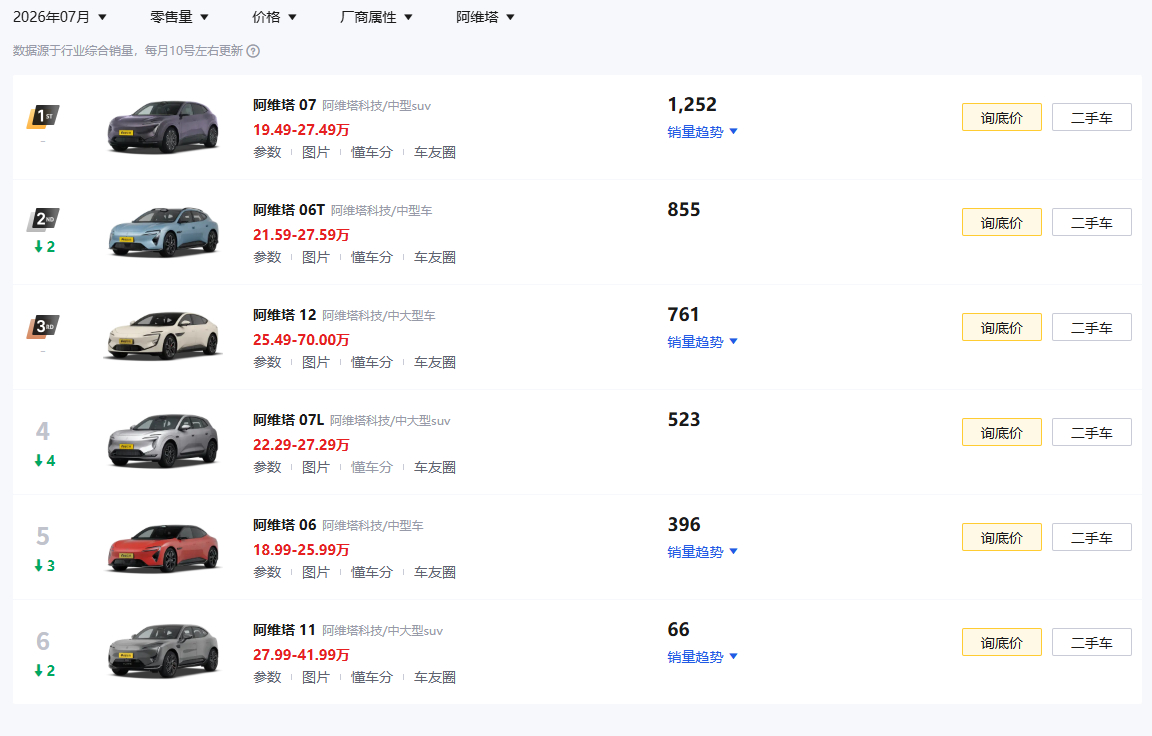Expand 销量趋势 for 阿维塔 06
Image resolution: width=1152 pixels, height=736 pixels.
(702, 552)
